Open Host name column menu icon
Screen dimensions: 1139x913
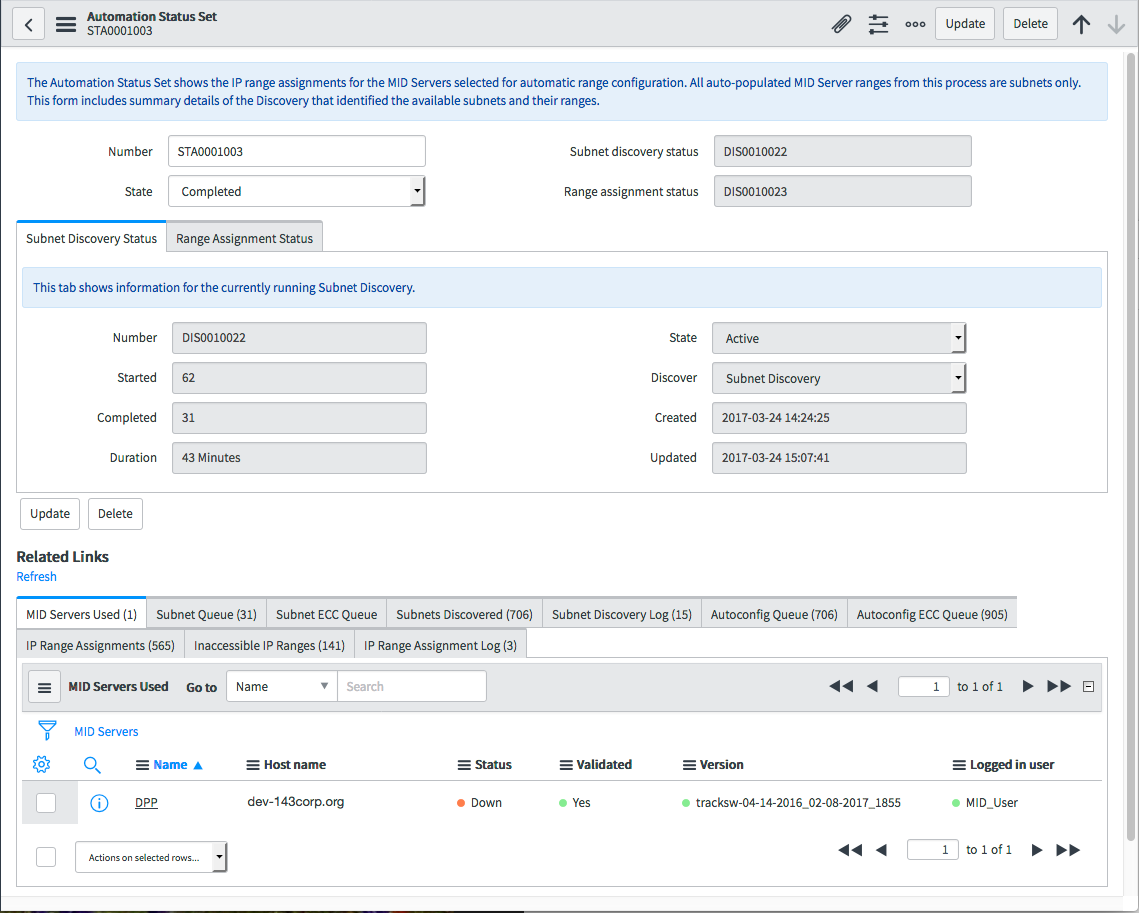(x=253, y=765)
